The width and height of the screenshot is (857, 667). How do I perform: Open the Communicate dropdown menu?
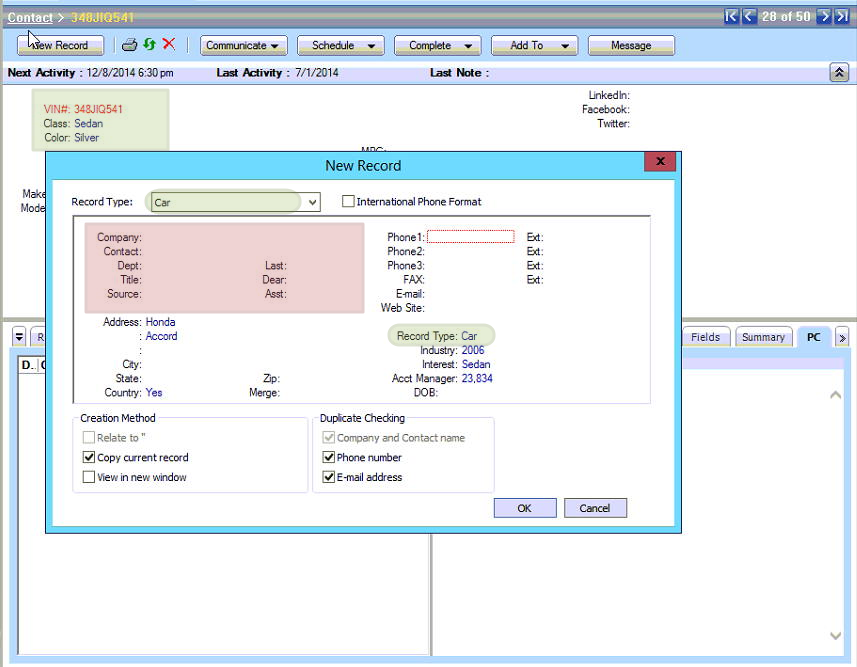click(x=243, y=45)
